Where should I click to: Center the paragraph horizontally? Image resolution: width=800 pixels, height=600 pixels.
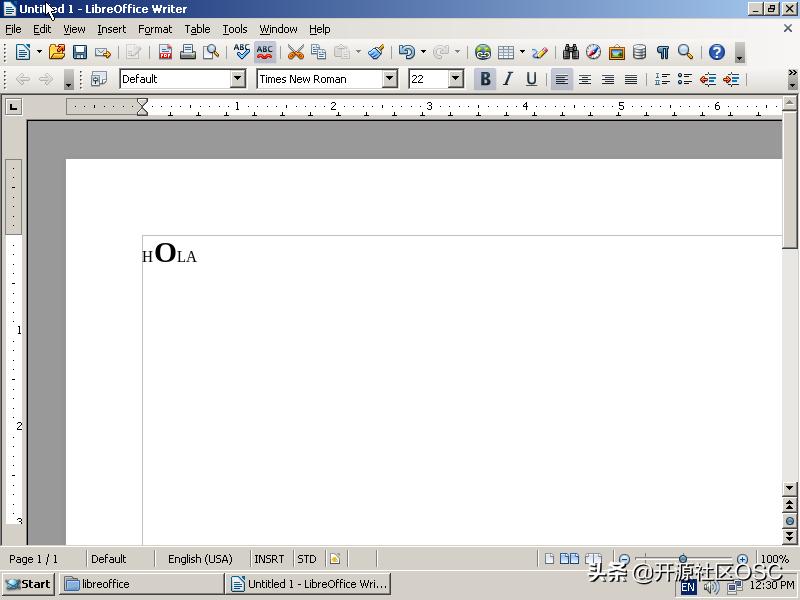[585, 79]
